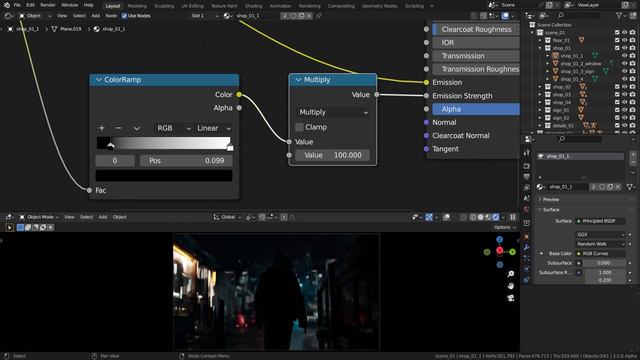Click the Alpha slider on Principled BSDF
Screen dimensions: 640x360
pos(476,109)
